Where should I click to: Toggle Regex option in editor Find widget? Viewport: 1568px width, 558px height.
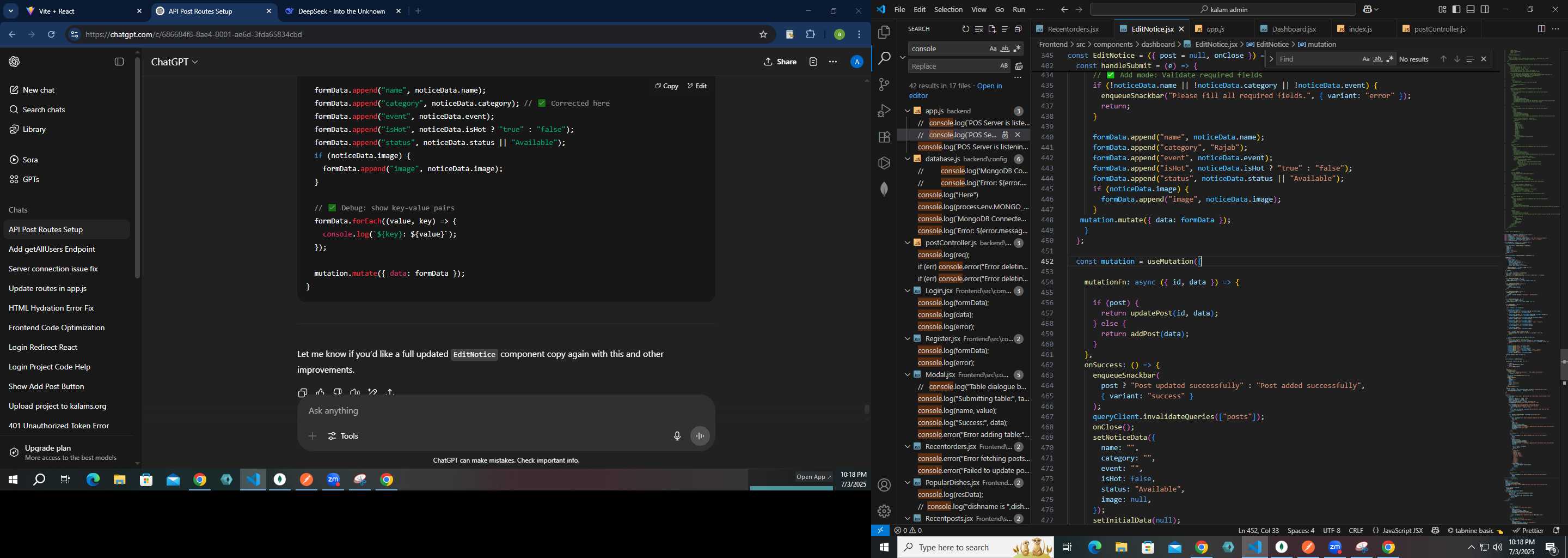(1391, 59)
